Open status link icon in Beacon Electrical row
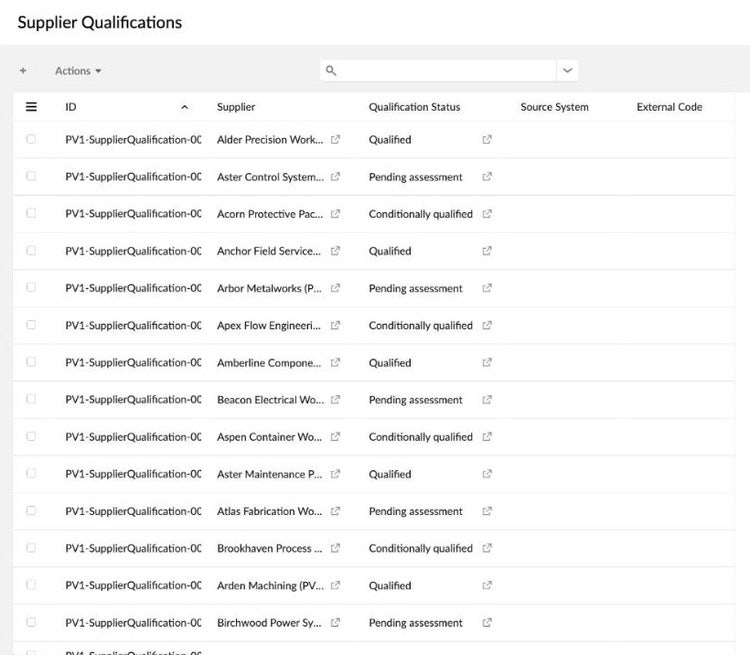 pos(487,400)
